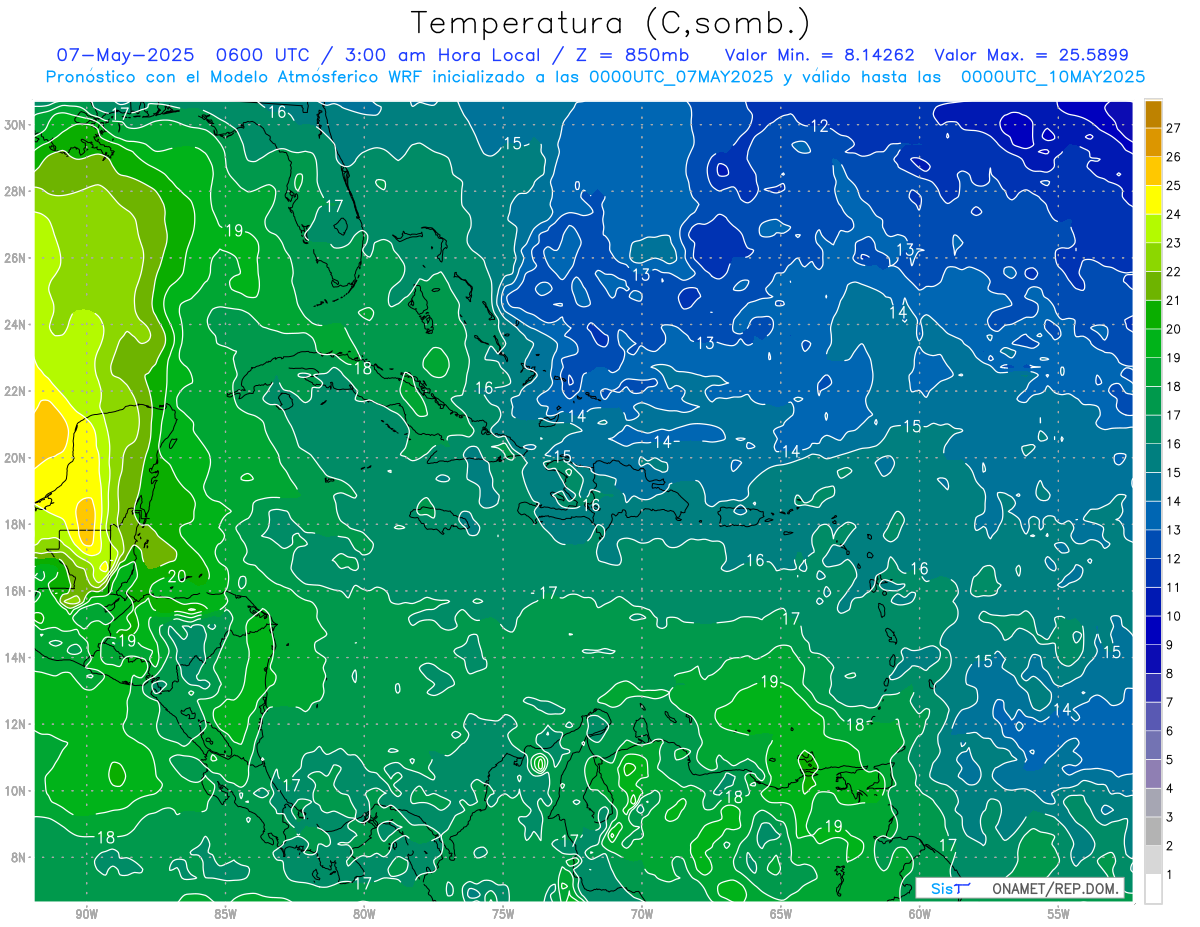The image size is (1200, 927).
Task: Click the yellow legend swatch between 24 and 25
Action: (x=1153, y=201)
